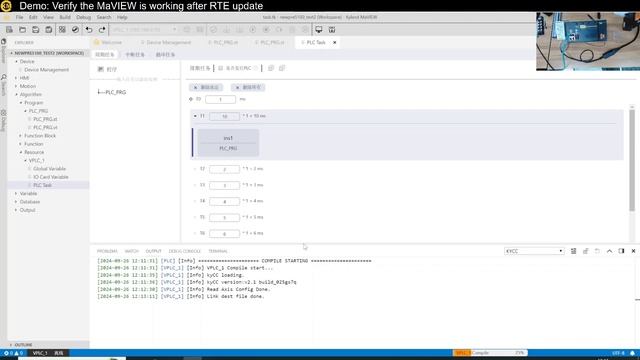Screen dimensions: 640x360
Task: Click first X delete button above T0
Action: pos(206,87)
